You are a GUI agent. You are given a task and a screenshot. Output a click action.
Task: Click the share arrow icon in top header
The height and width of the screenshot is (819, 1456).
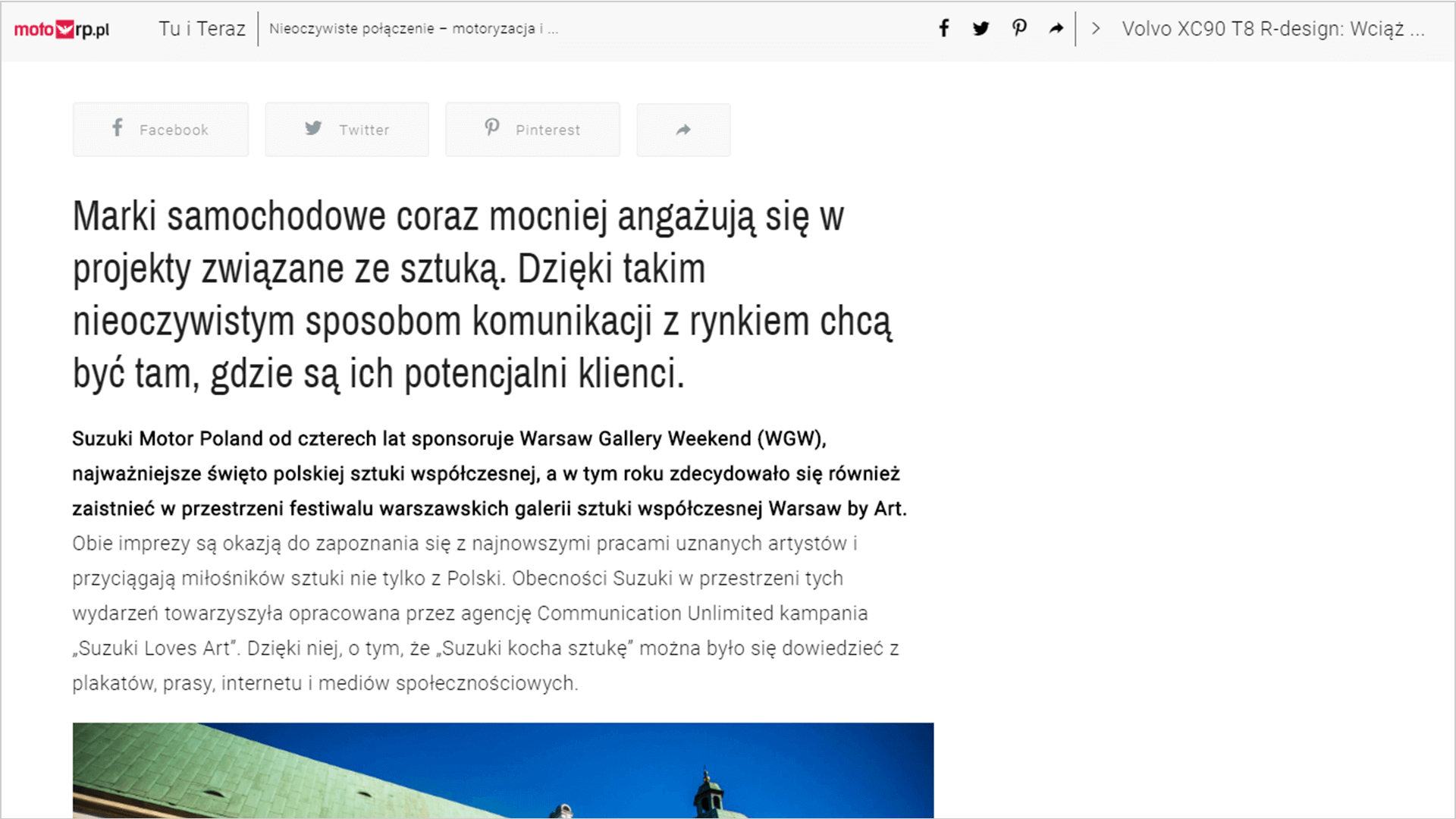pyautogui.click(x=1056, y=29)
